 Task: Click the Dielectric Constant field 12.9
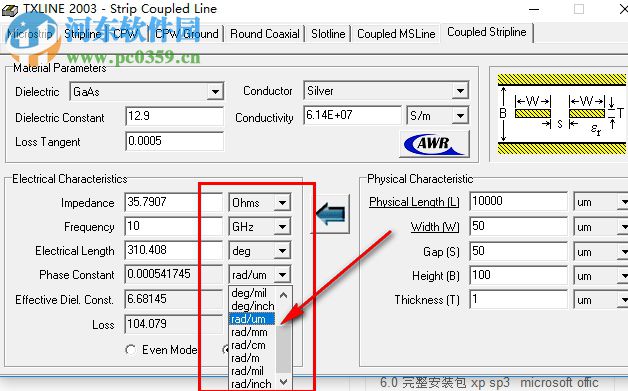click(x=174, y=117)
